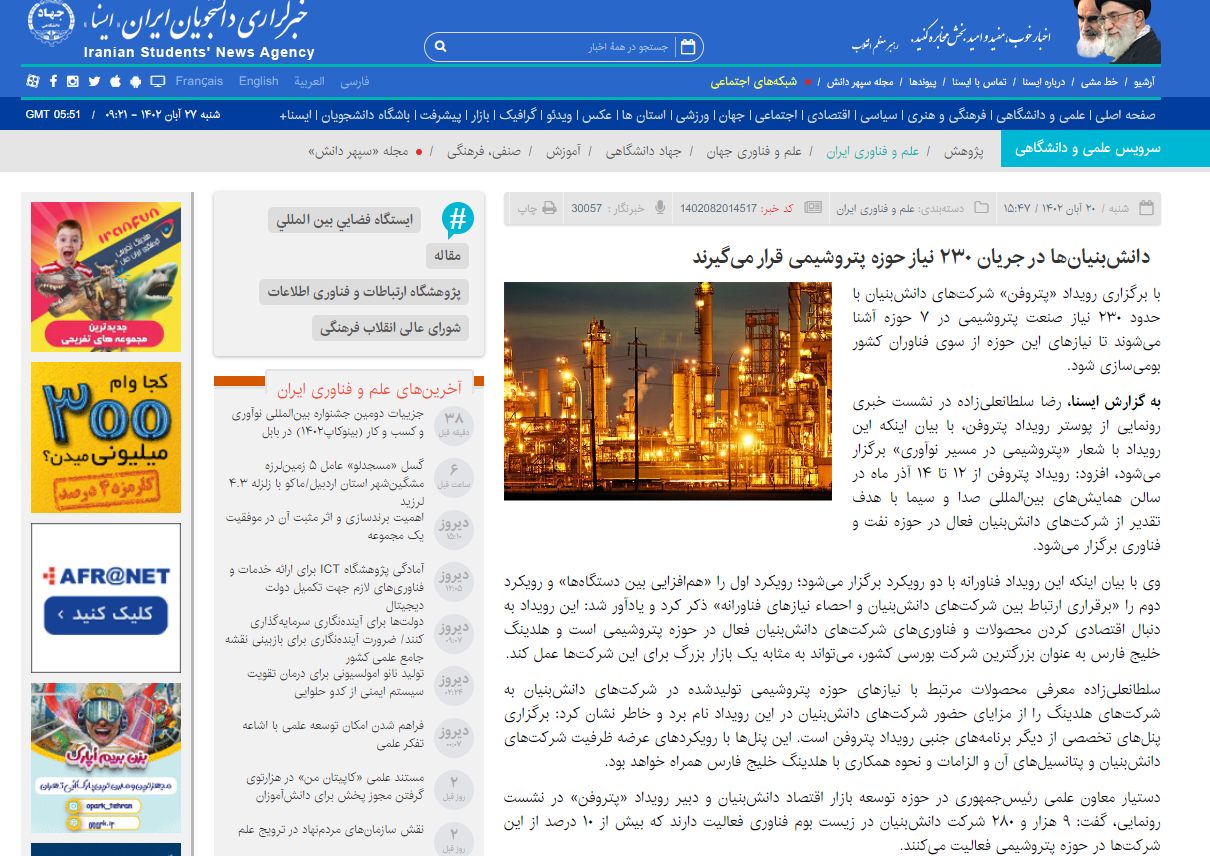The height and width of the screenshot is (856, 1210).
Task: Open the Instagram icon link
Action: [73, 81]
